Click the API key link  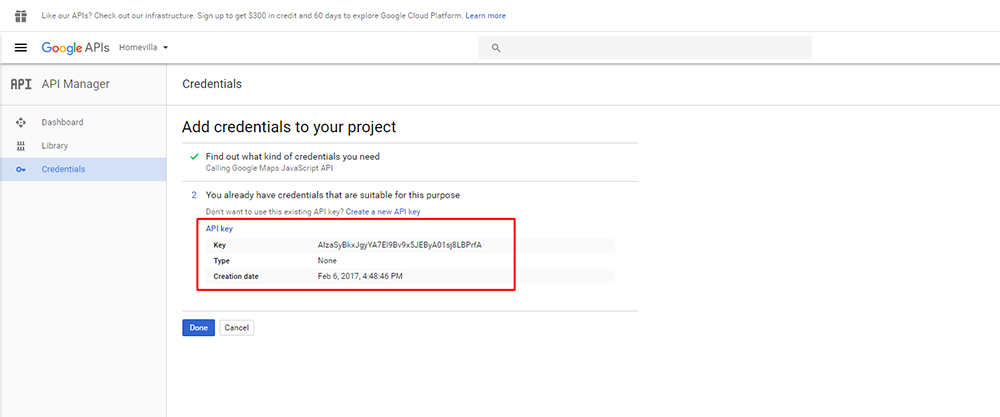tap(219, 229)
